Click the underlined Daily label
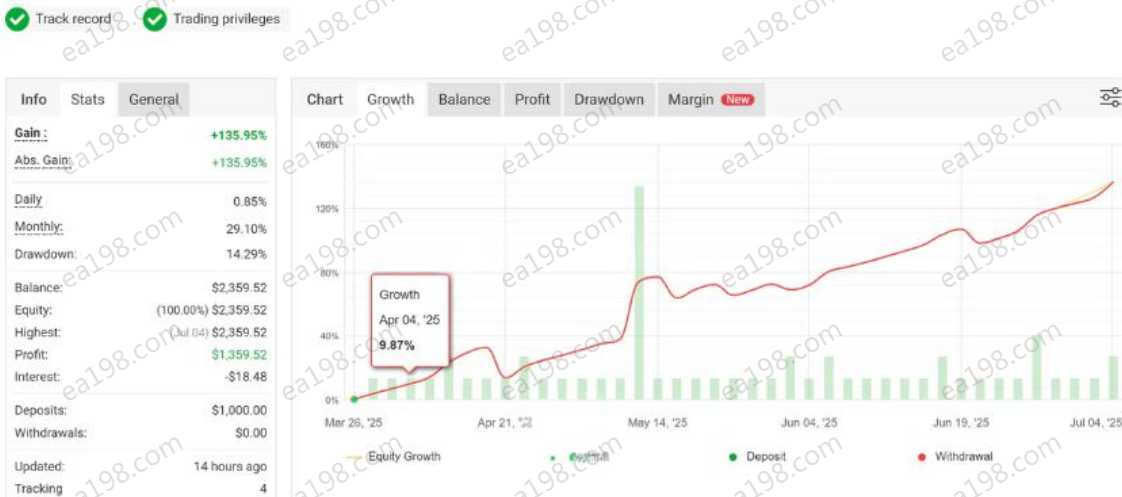Image resolution: width=1122 pixels, height=497 pixels. (28, 200)
